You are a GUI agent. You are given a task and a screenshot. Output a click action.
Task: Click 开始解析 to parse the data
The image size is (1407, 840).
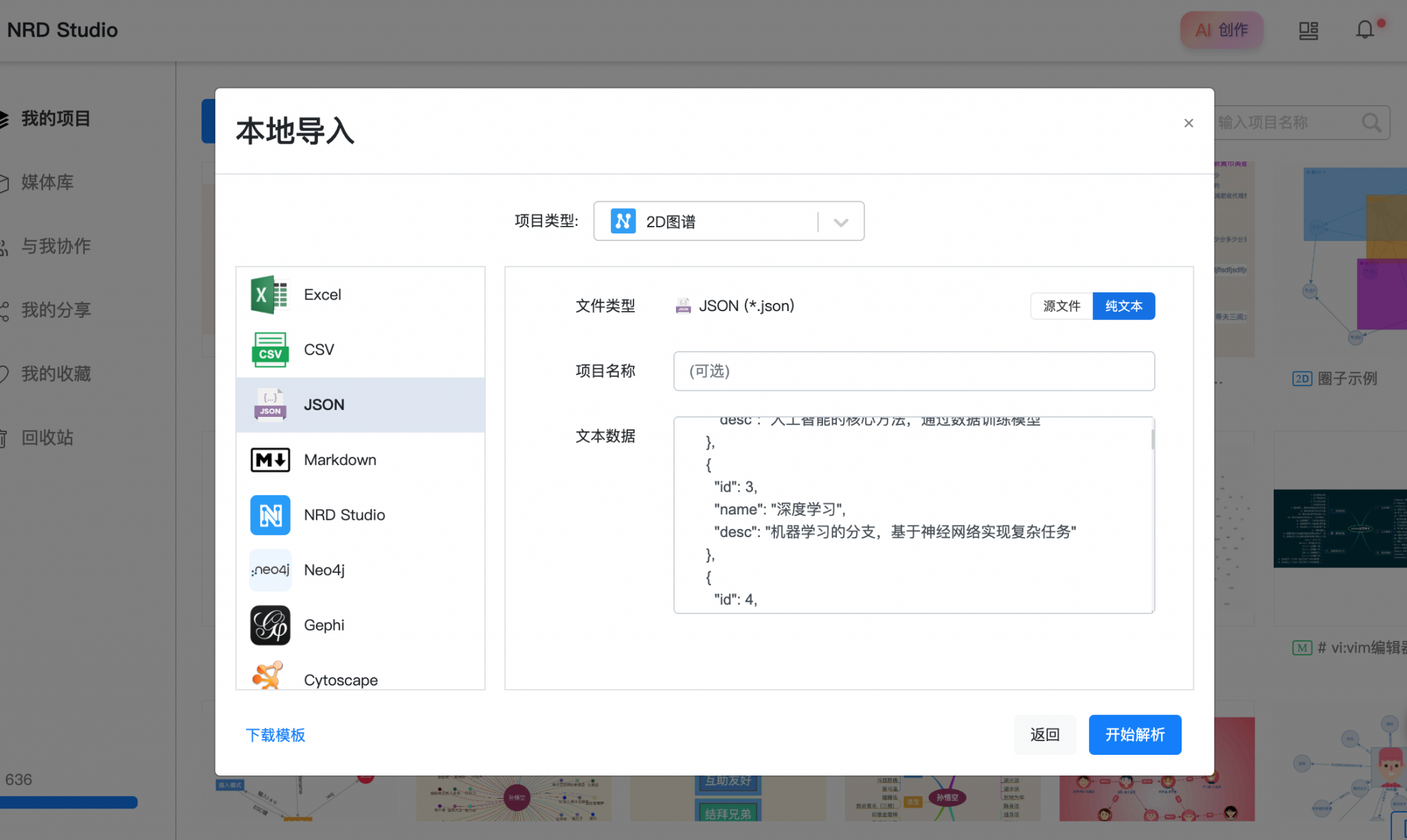tap(1134, 734)
